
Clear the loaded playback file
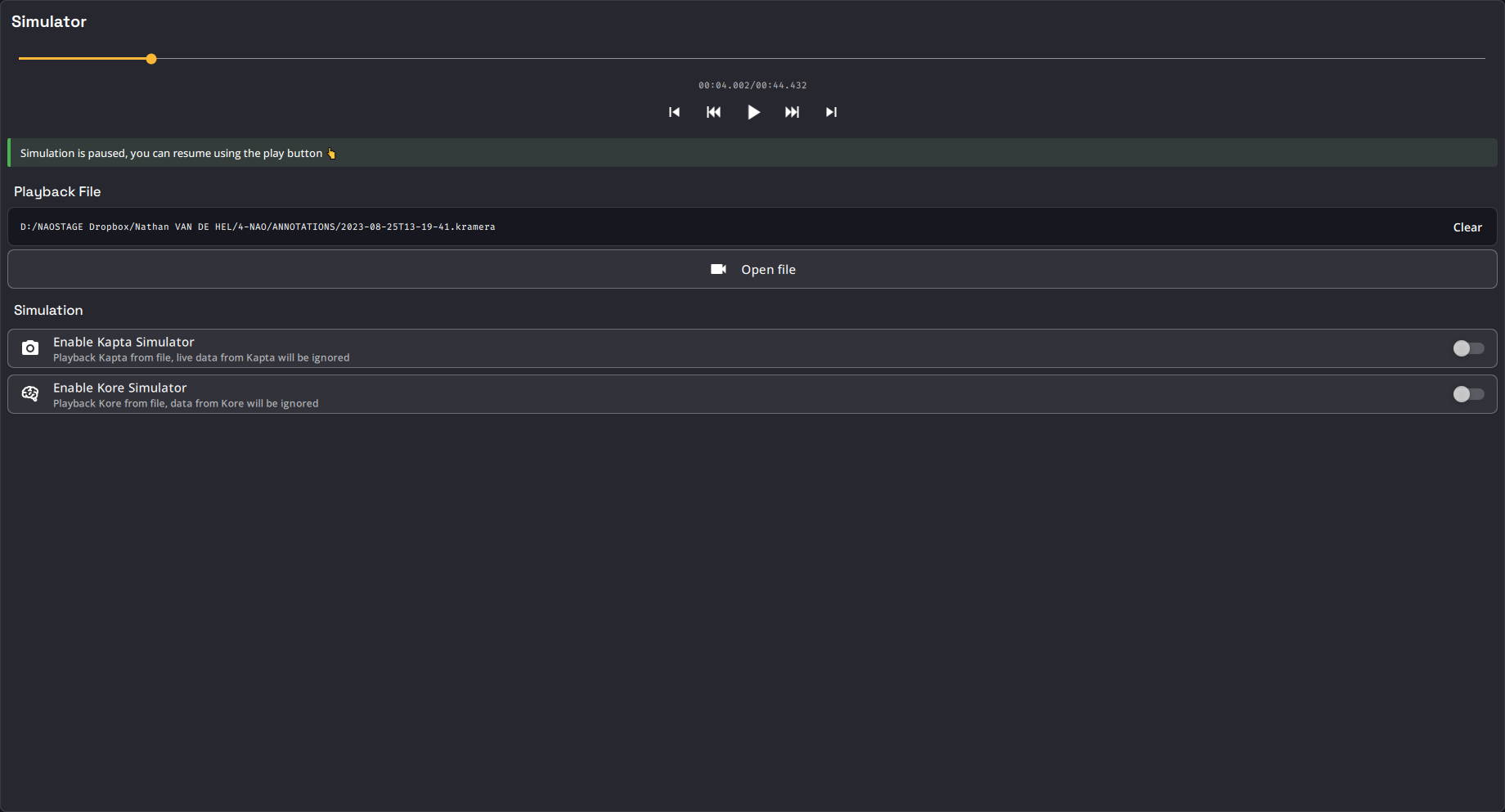pyautogui.click(x=1467, y=227)
